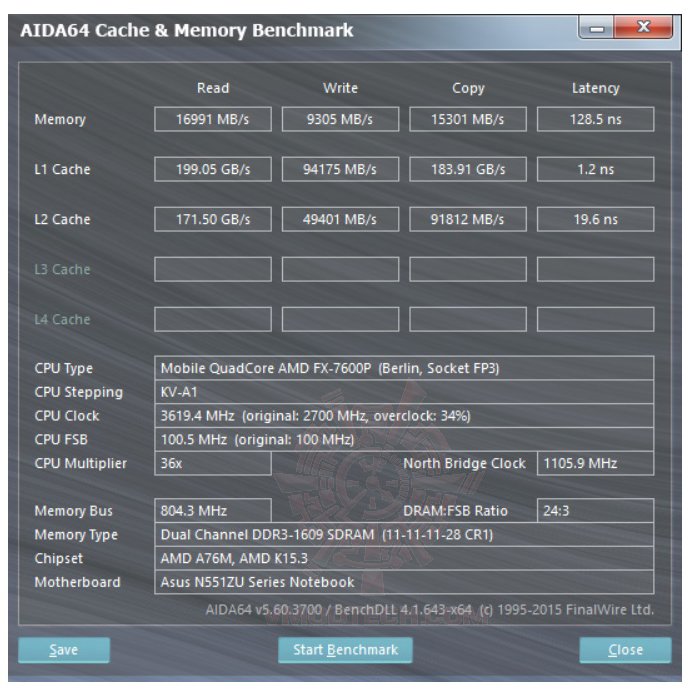Click the CPU FSB value 100.5 MHz
The image size is (692, 698).
404,439
